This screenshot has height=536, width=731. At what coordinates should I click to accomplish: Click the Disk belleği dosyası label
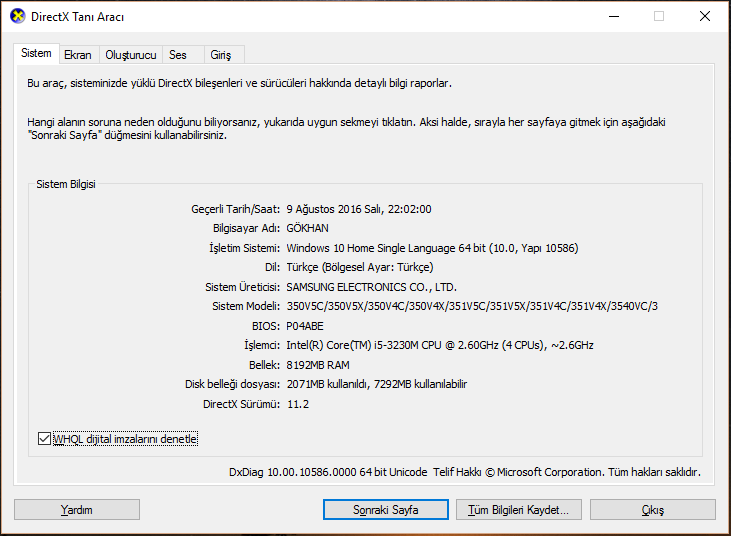coord(232,384)
